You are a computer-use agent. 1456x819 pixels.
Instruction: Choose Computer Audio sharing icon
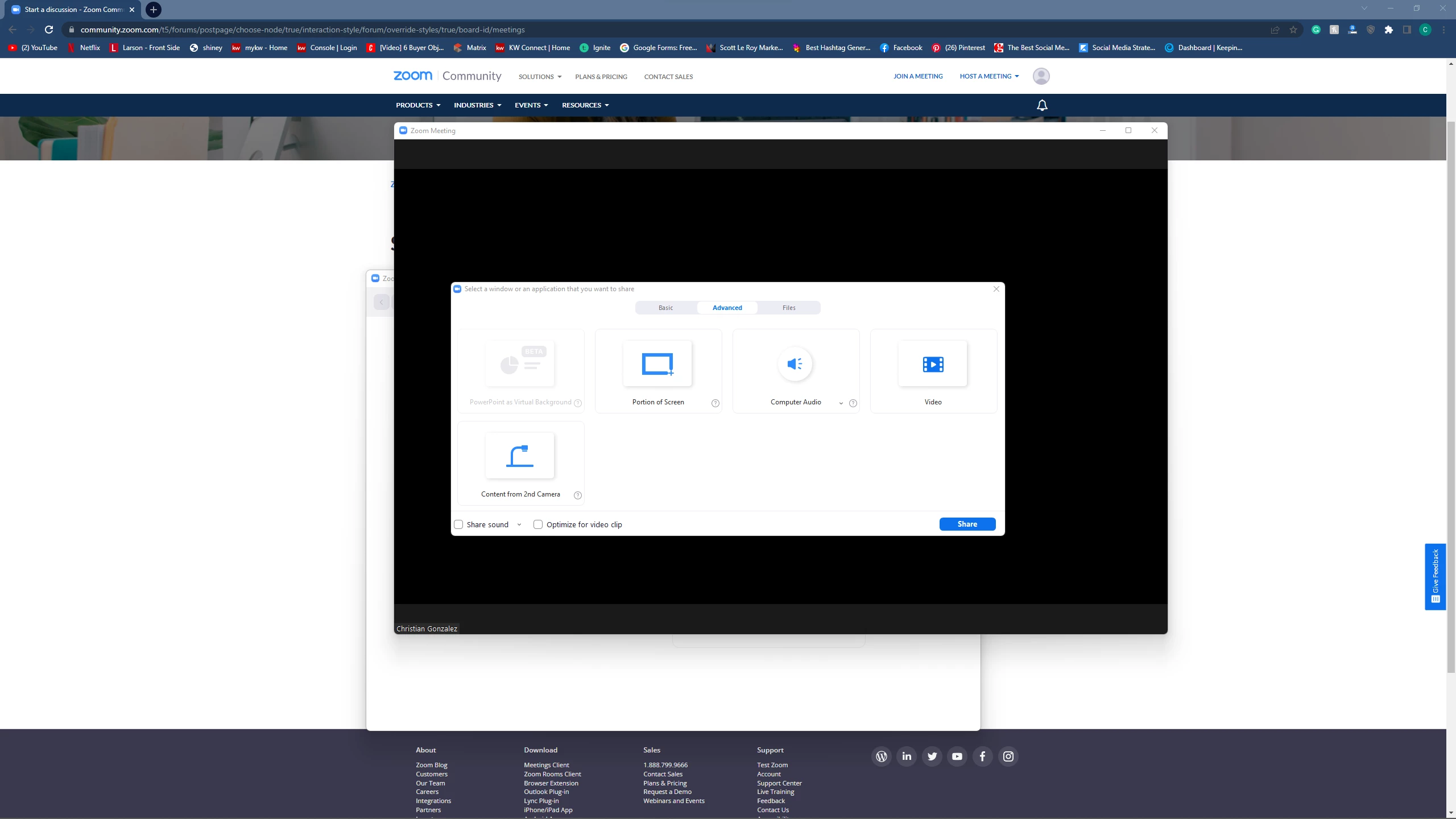coord(795,364)
